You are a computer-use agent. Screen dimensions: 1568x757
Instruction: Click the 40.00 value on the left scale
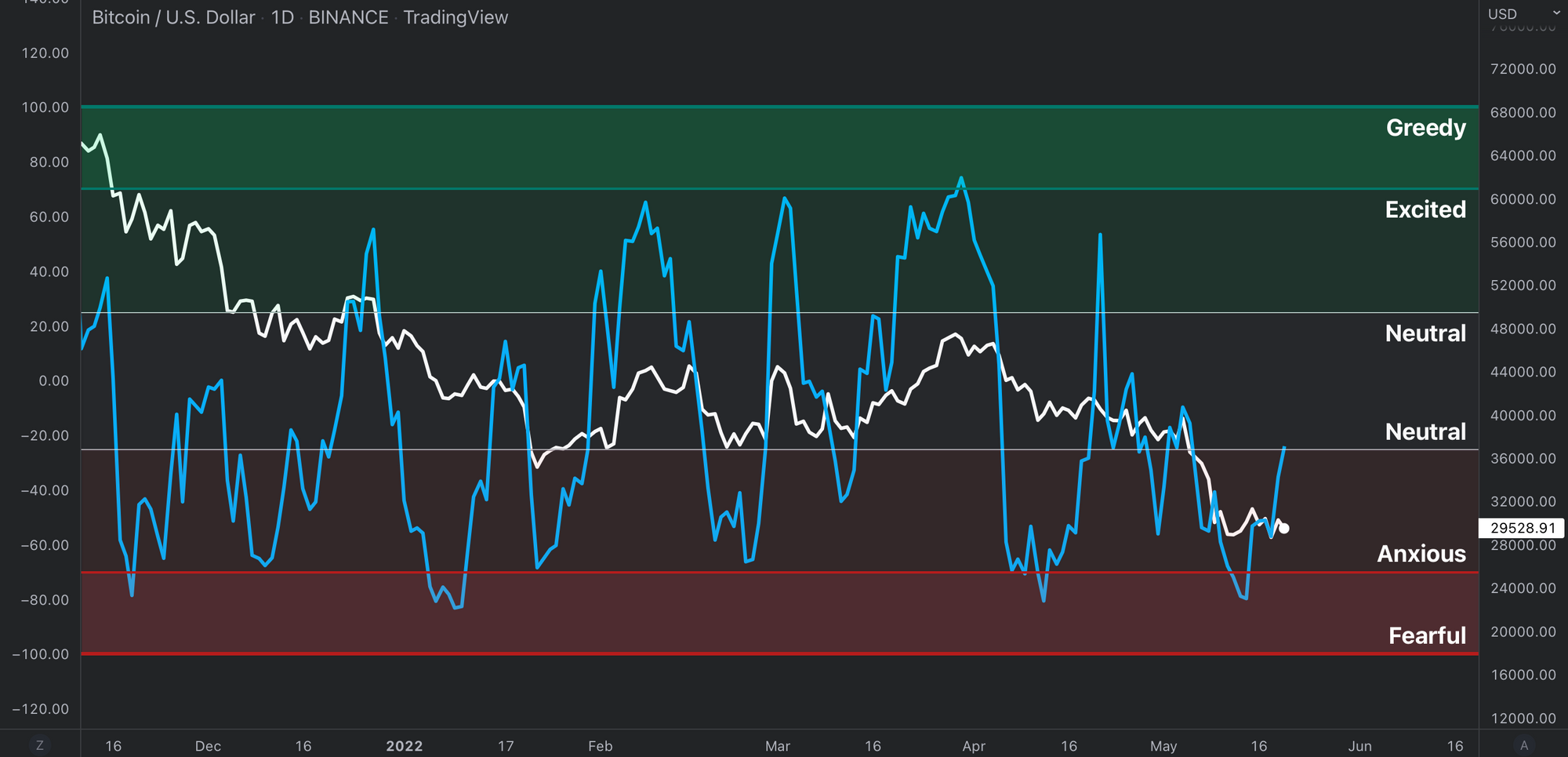[49, 272]
